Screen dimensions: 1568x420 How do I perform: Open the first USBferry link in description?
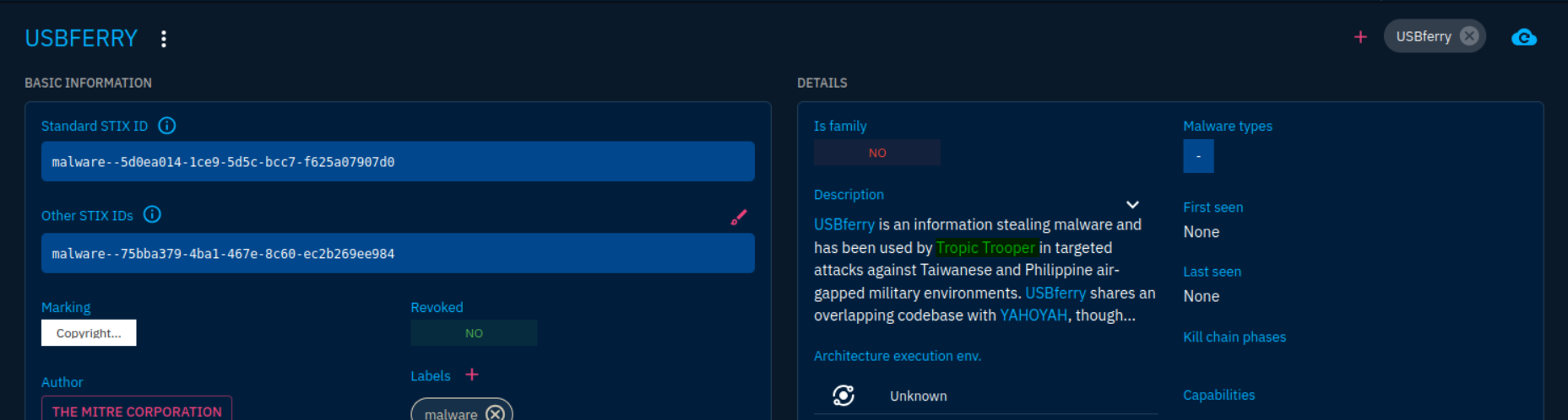pos(844,224)
